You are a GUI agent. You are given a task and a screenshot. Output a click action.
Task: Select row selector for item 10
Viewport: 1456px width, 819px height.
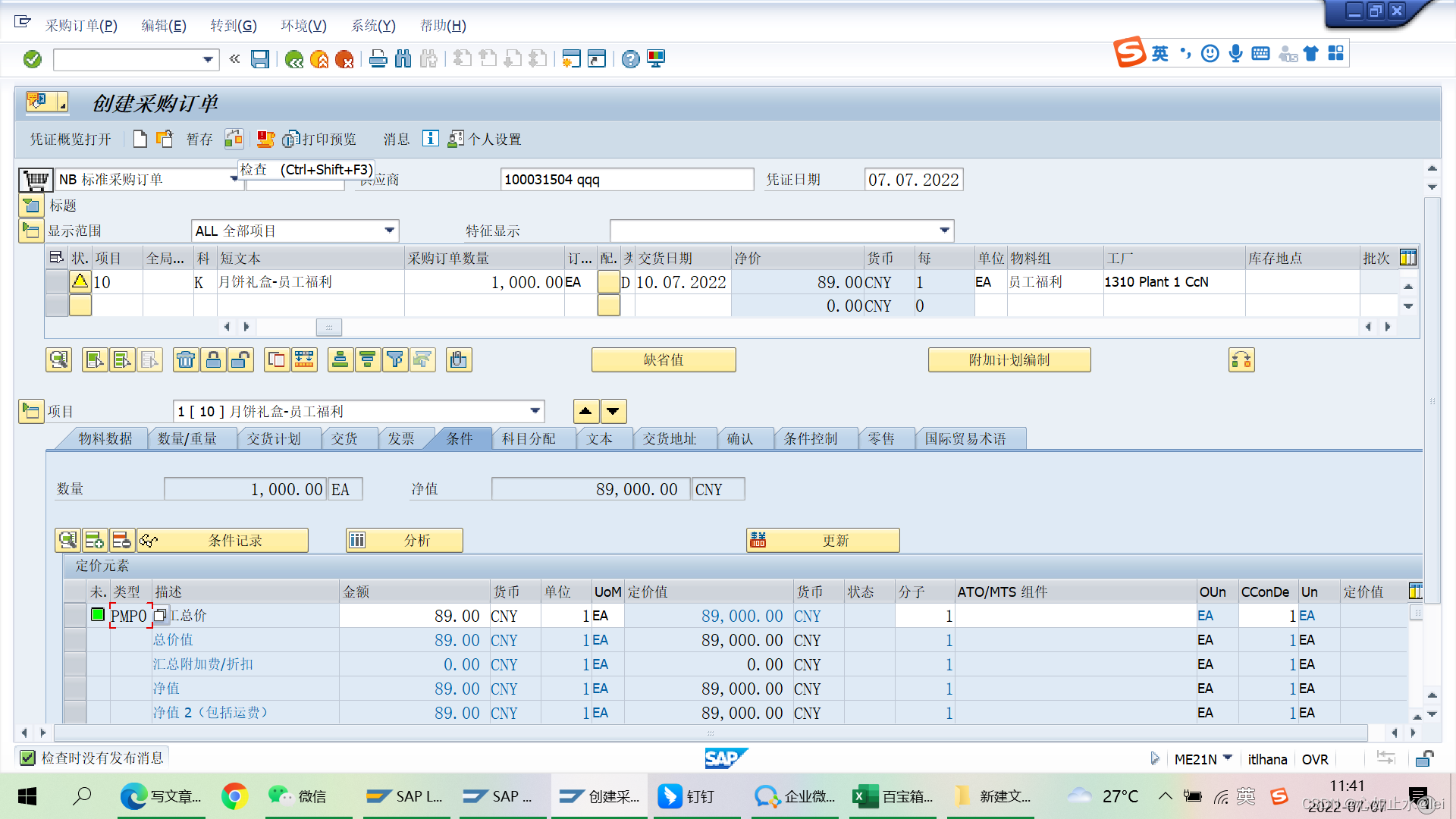click(x=56, y=282)
